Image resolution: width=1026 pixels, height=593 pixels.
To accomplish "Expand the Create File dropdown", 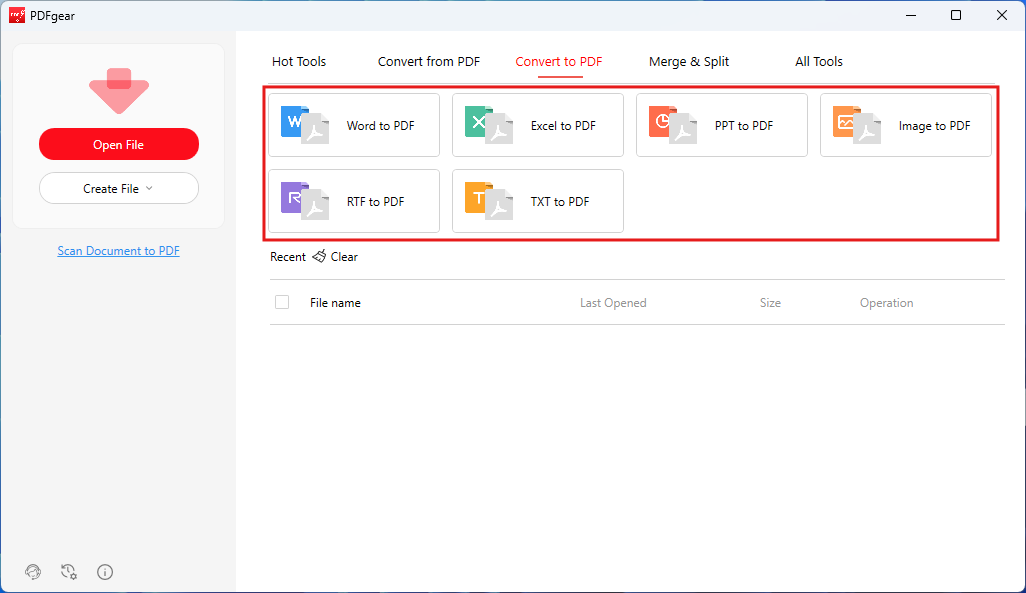I will tap(118, 189).
